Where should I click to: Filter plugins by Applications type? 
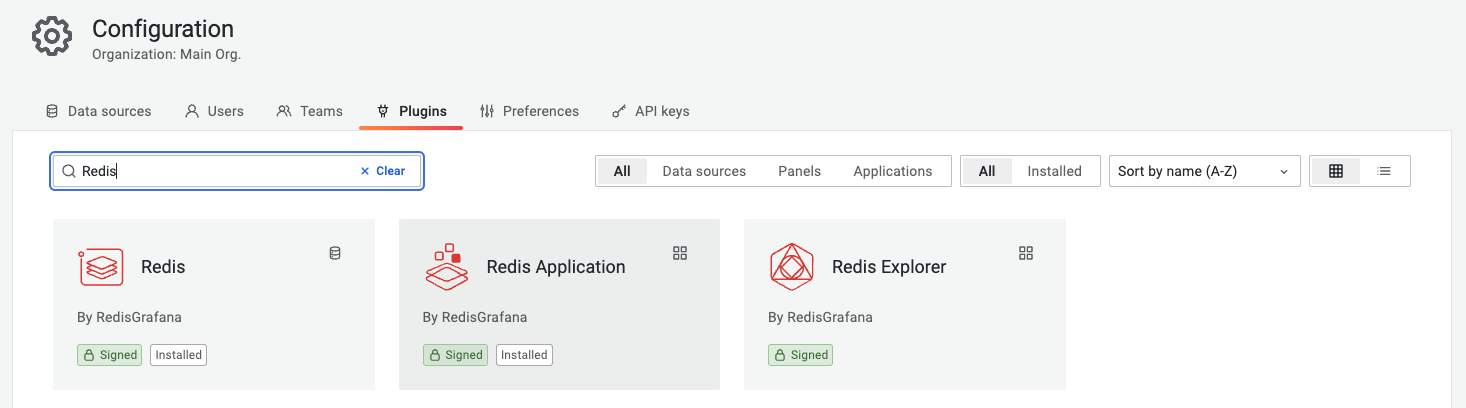click(892, 171)
